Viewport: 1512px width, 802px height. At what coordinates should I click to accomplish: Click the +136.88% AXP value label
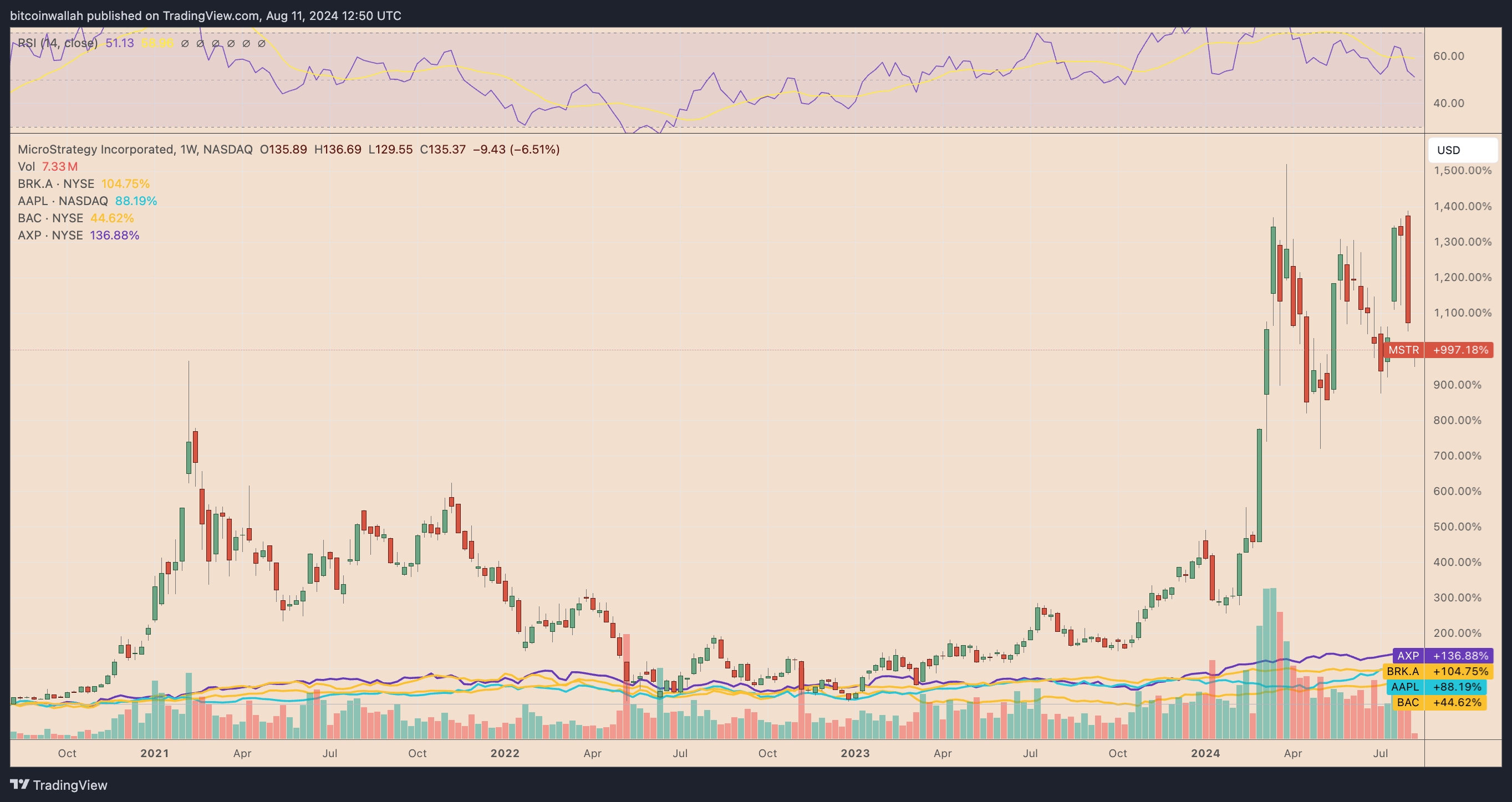click(x=1460, y=656)
